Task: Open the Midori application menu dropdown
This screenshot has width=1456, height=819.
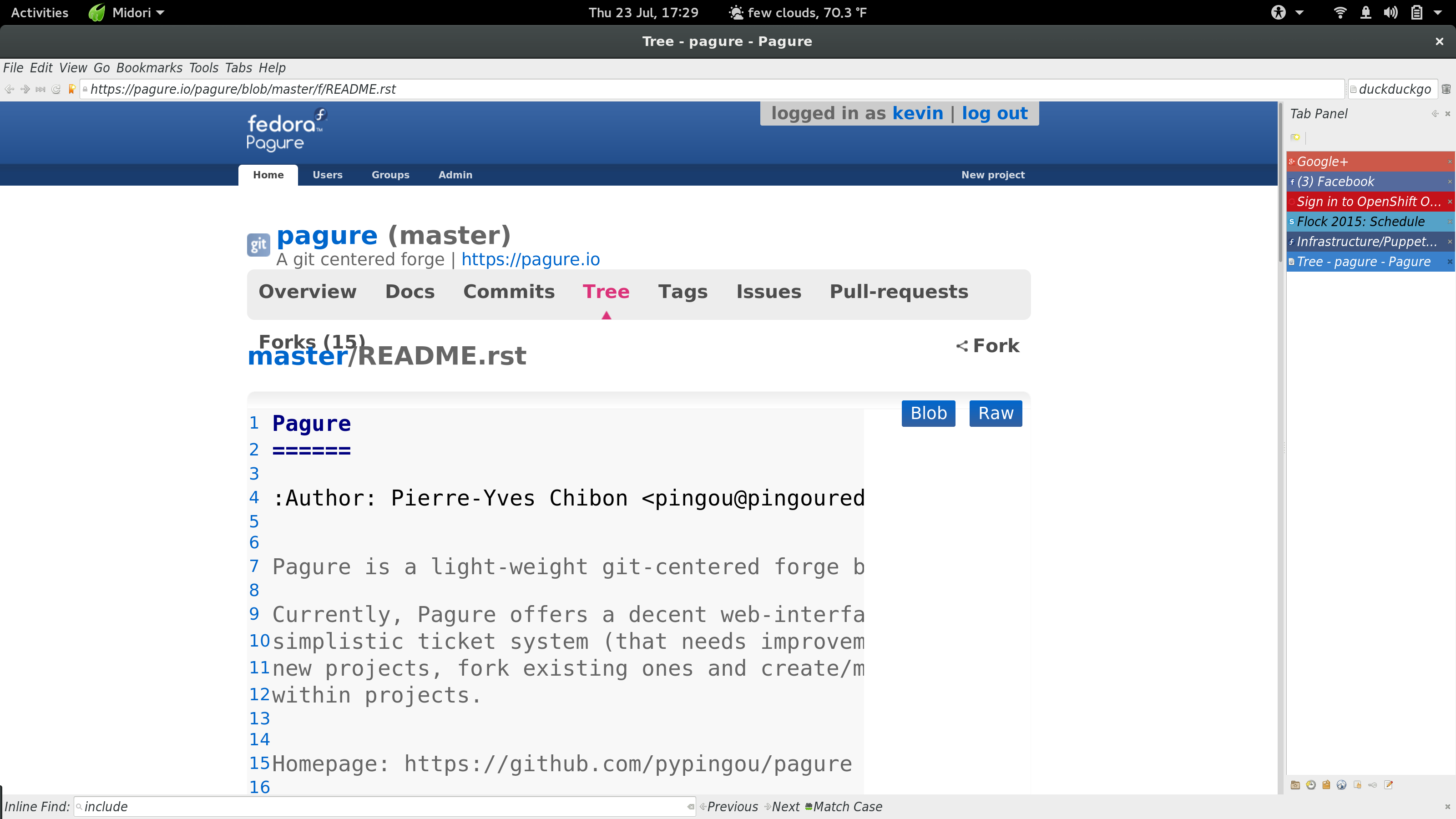Action: tap(126, 12)
